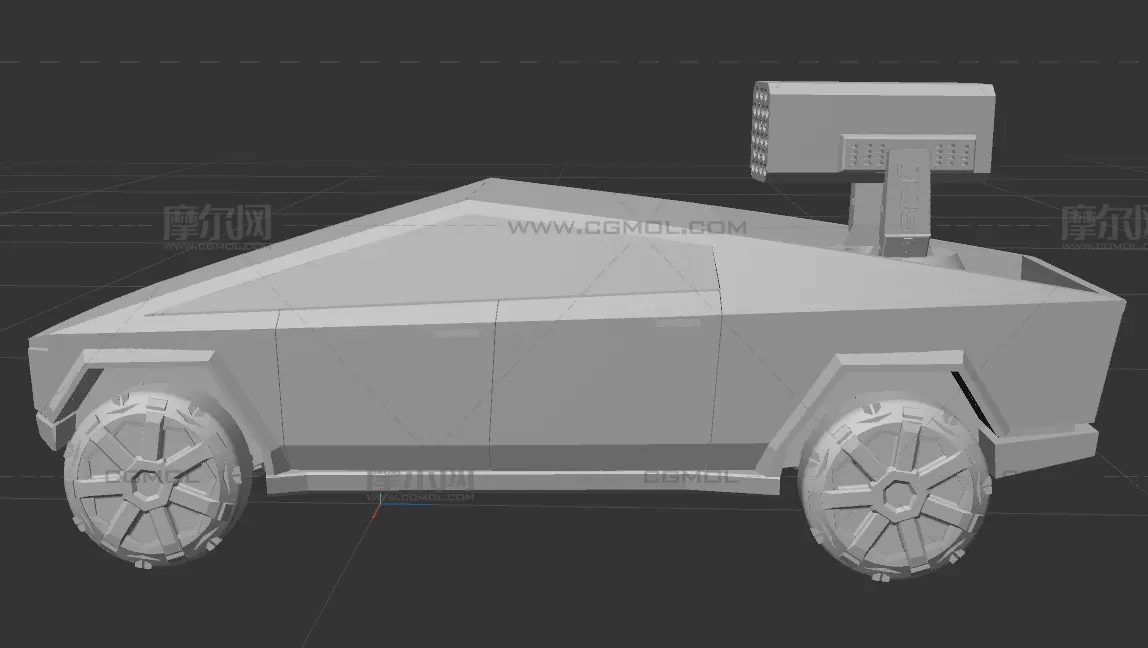Click the rear wheel arch fender
The height and width of the screenshot is (648, 1148).
[x=890, y=365]
